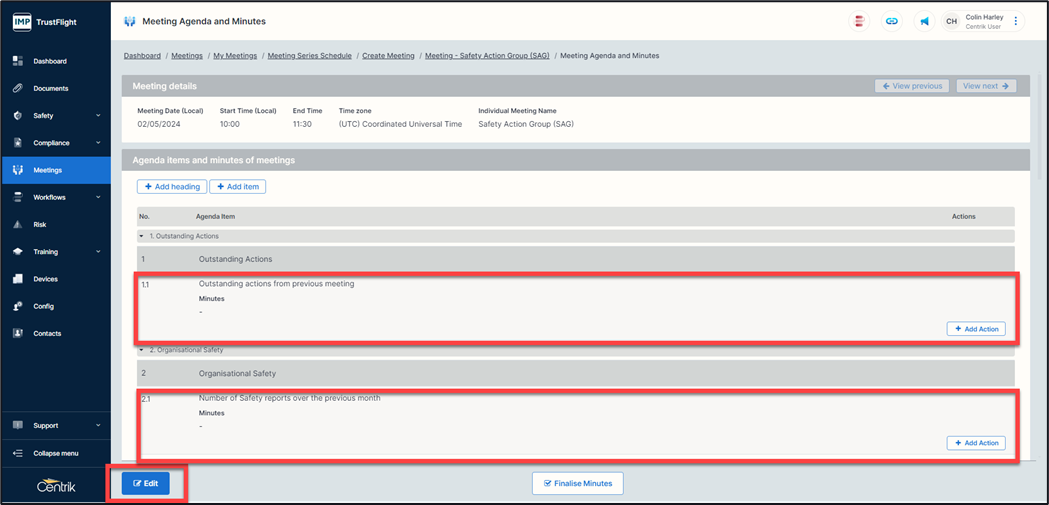The height and width of the screenshot is (505, 1049).
Task: Collapse the 1. Outstanding Actions section
Action: pyautogui.click(x=142, y=236)
